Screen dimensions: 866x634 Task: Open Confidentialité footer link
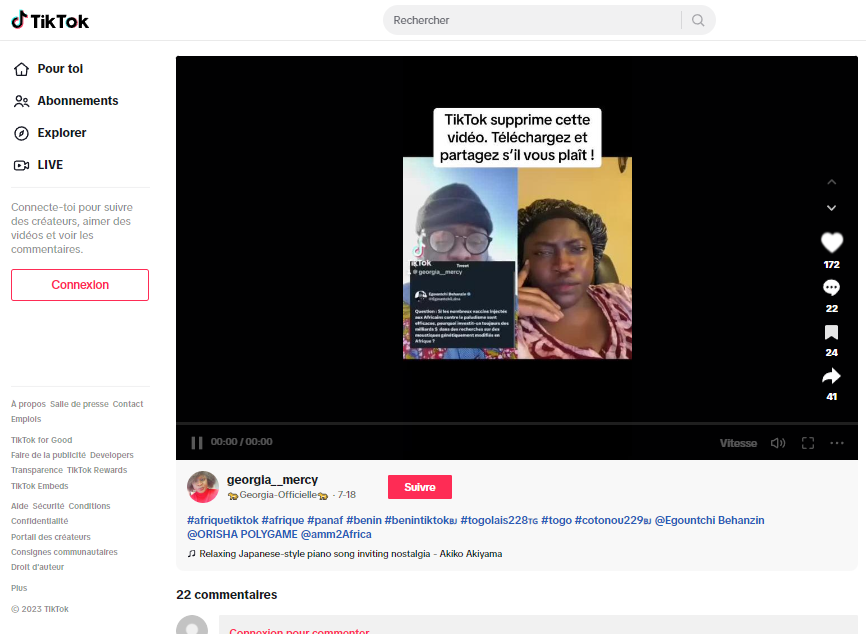40,521
